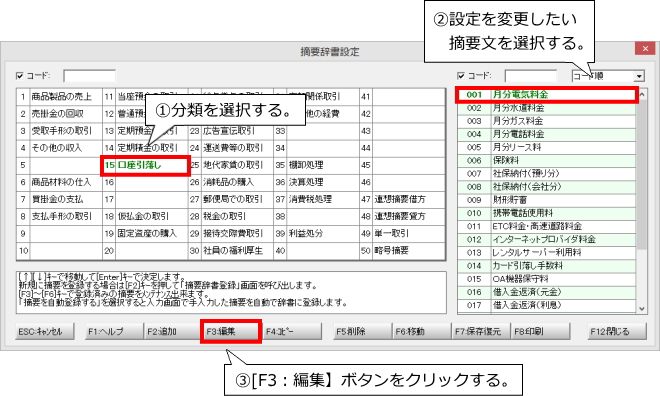The height and width of the screenshot is (396, 660).
Task: Click scroll-down arrow of summary list
Action: pyautogui.click(x=642, y=308)
